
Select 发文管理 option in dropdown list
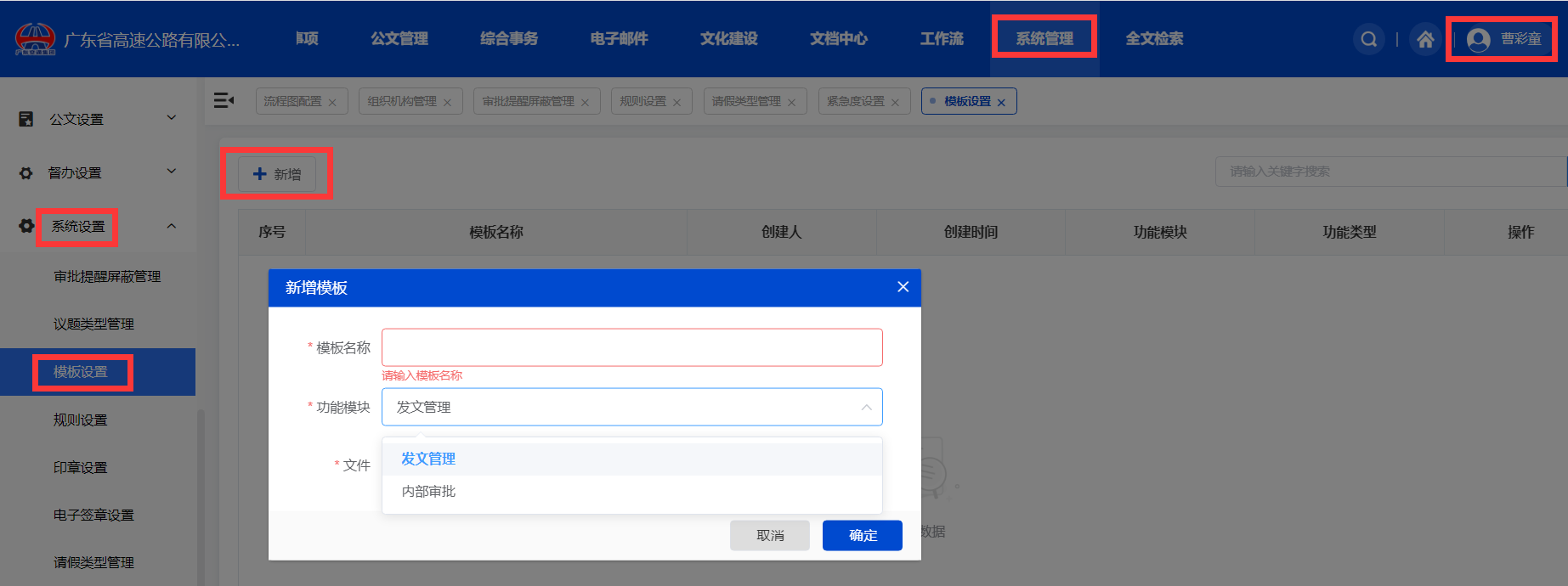(632, 459)
